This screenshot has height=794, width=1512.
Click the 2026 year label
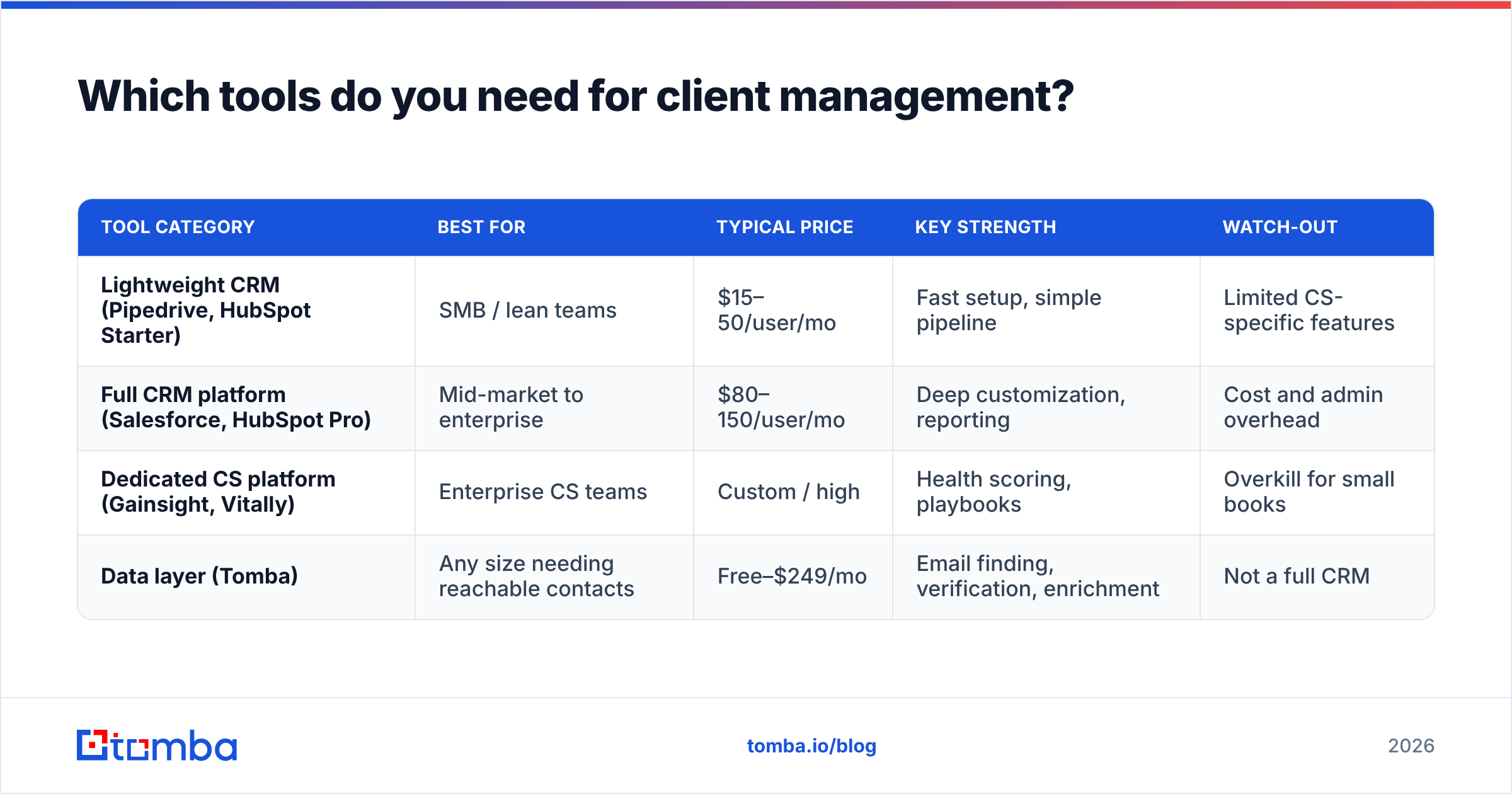click(x=1411, y=746)
